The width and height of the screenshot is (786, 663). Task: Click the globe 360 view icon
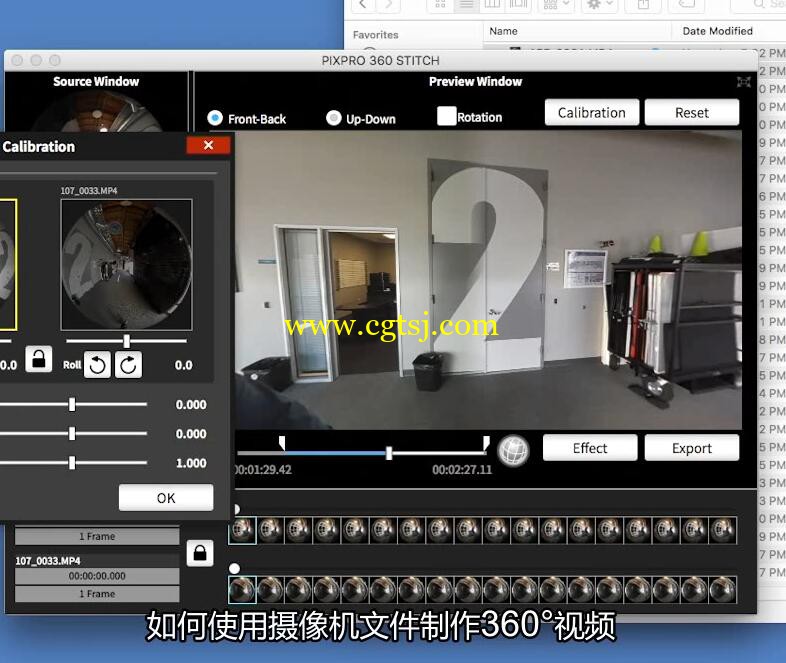513,450
